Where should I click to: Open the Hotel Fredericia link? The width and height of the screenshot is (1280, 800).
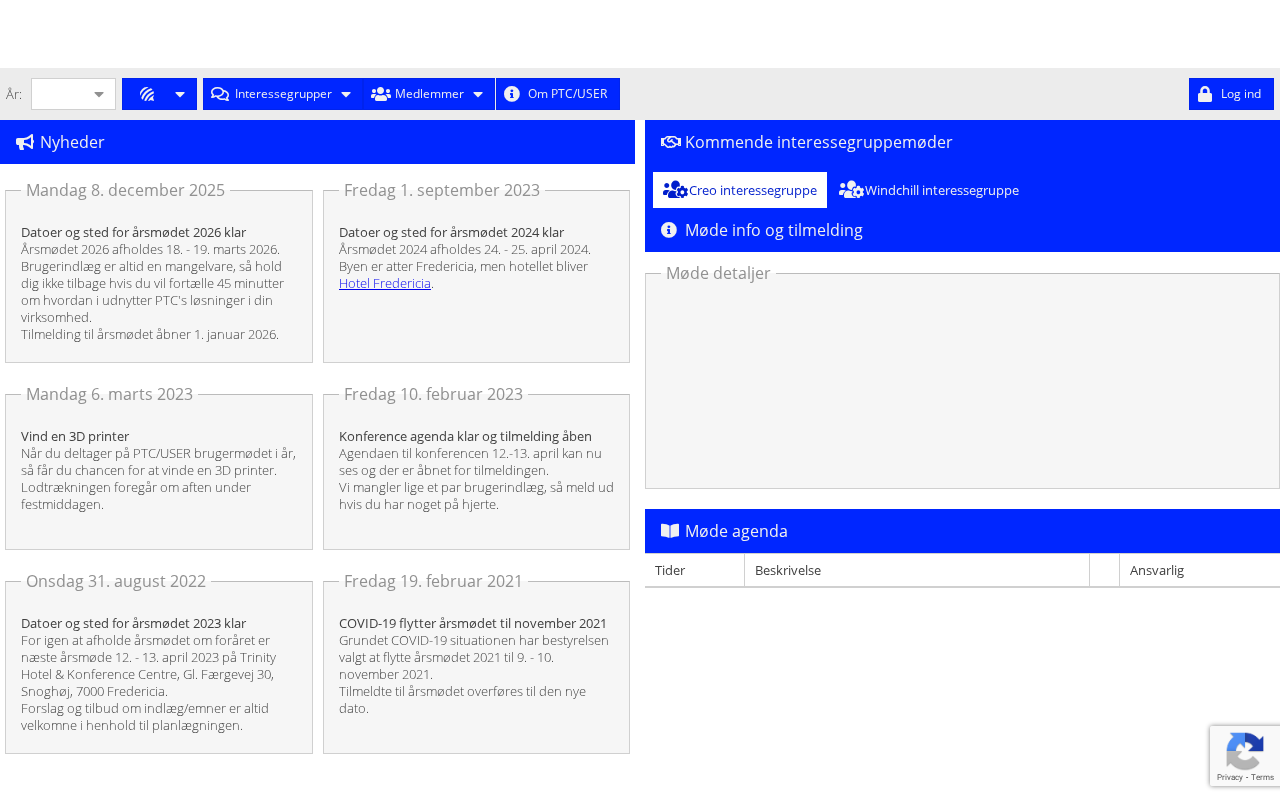tap(385, 283)
